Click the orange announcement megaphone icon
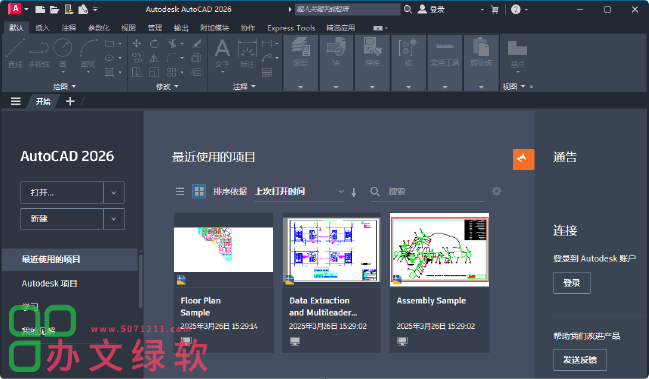The height and width of the screenshot is (379, 649). [524, 159]
